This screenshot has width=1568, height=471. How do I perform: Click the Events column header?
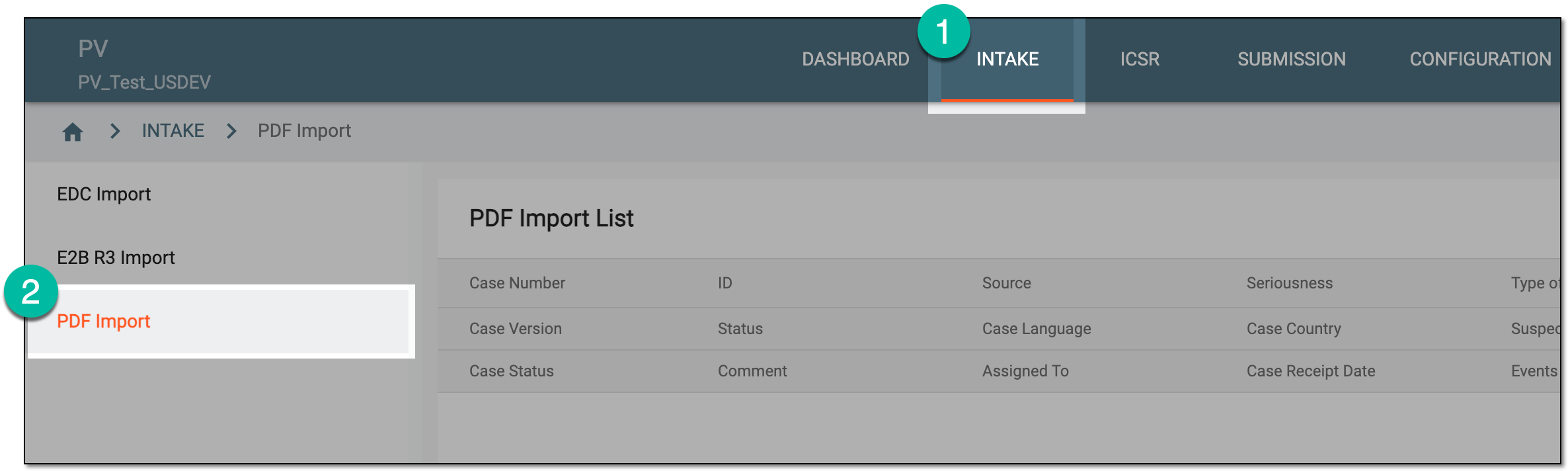pos(1534,371)
